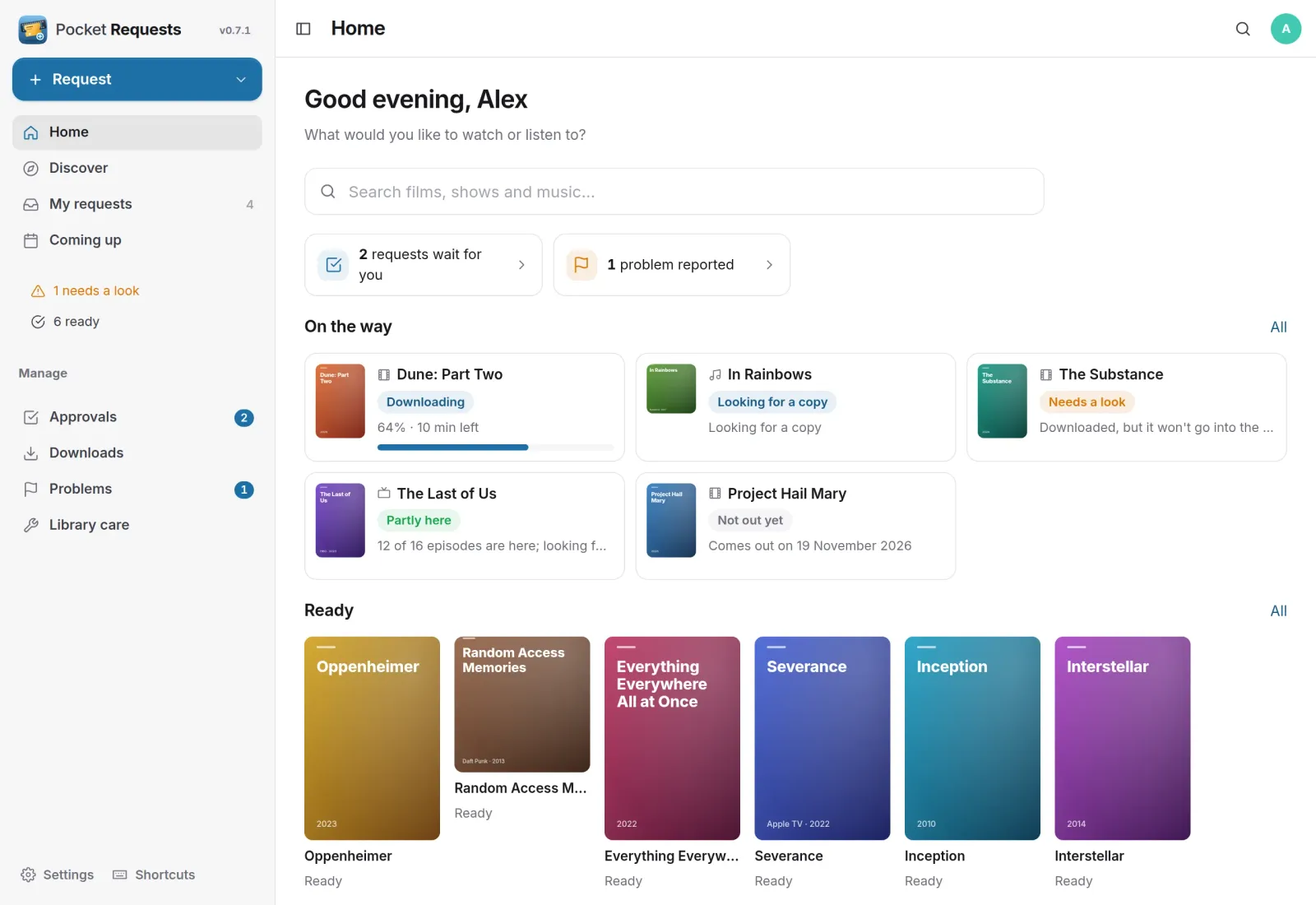1316x905 pixels.
Task: Click the Pocket Requests logo icon
Action: pyautogui.click(x=33, y=30)
